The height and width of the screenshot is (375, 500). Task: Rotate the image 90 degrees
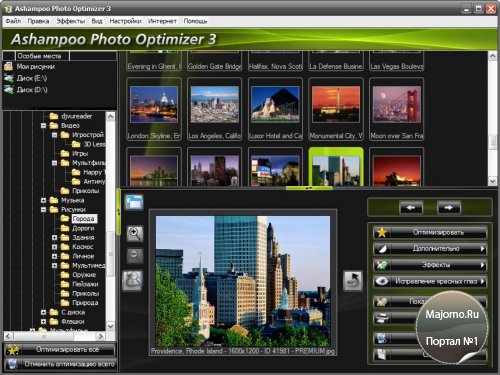click(x=353, y=280)
